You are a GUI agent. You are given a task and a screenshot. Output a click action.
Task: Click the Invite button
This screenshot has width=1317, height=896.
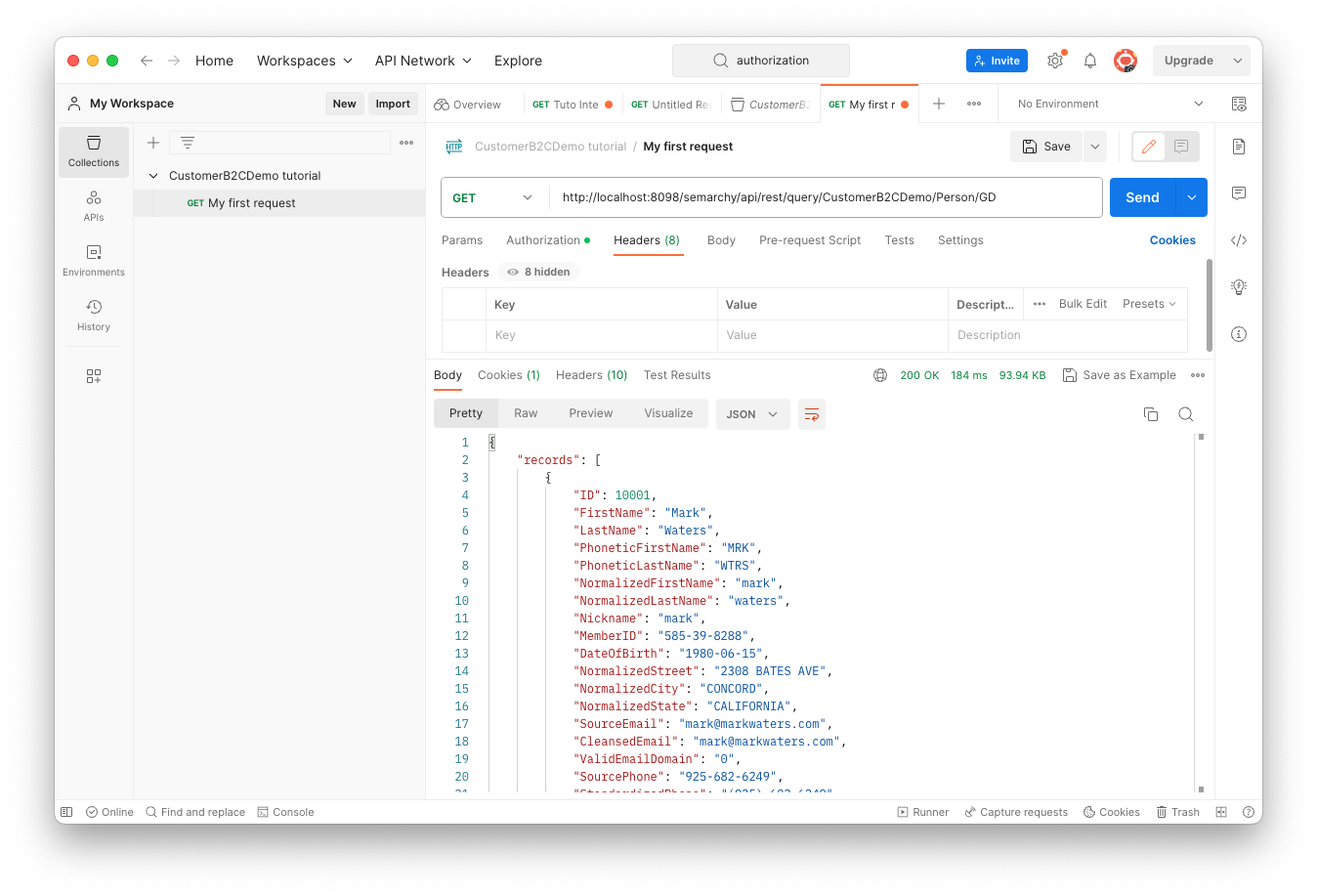point(997,61)
